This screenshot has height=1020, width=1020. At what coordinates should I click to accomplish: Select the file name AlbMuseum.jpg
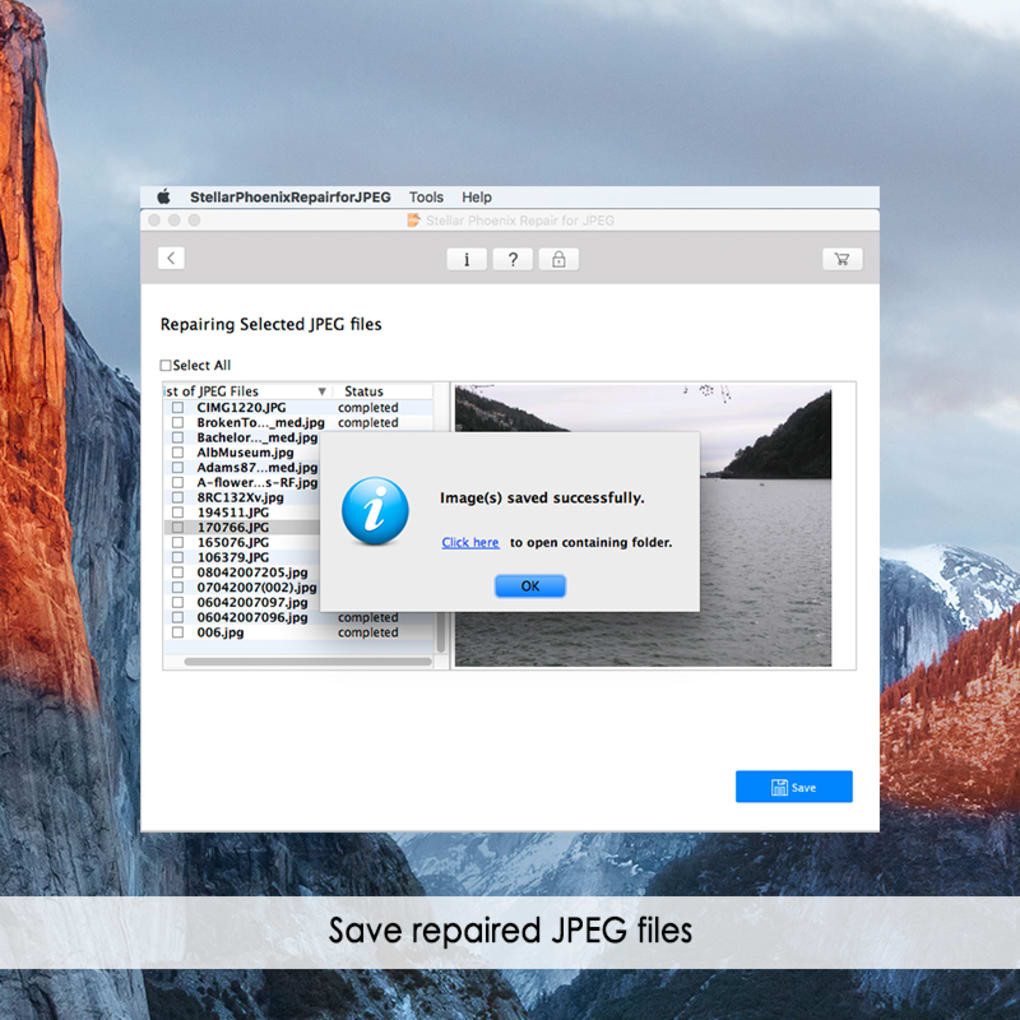pos(245,453)
